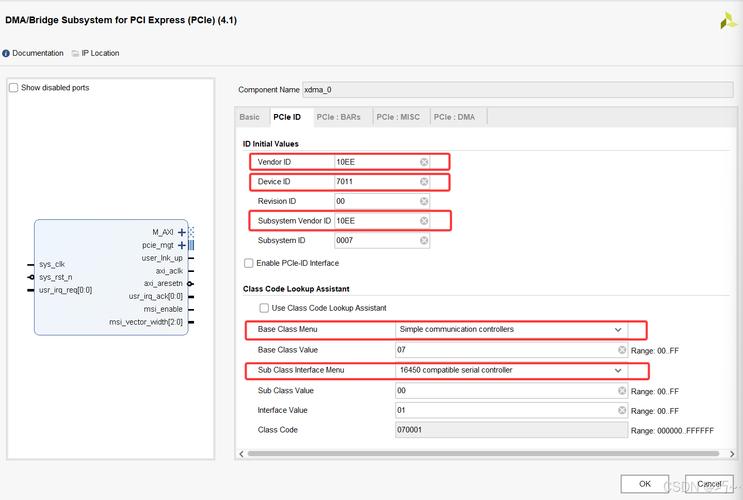Click the Cancel button
The height and width of the screenshot is (500, 743).
709,484
